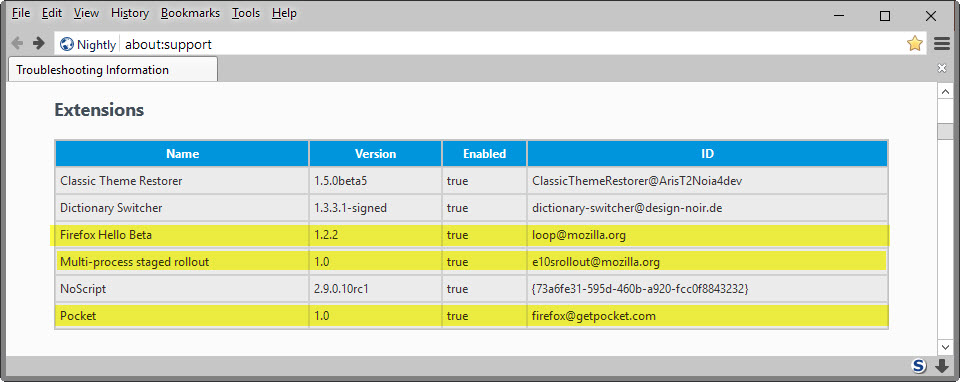960x382 pixels.
Task: Select the Classic Theme Restorer name cell
Action: [x=182, y=181]
